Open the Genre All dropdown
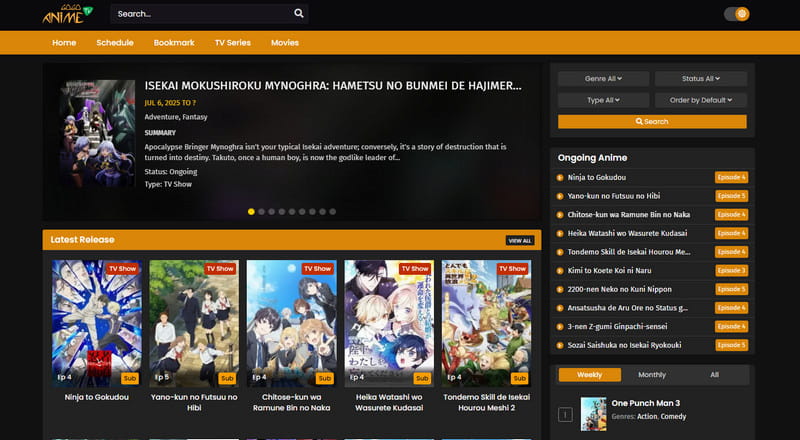This screenshot has height=440, width=800. (x=603, y=79)
